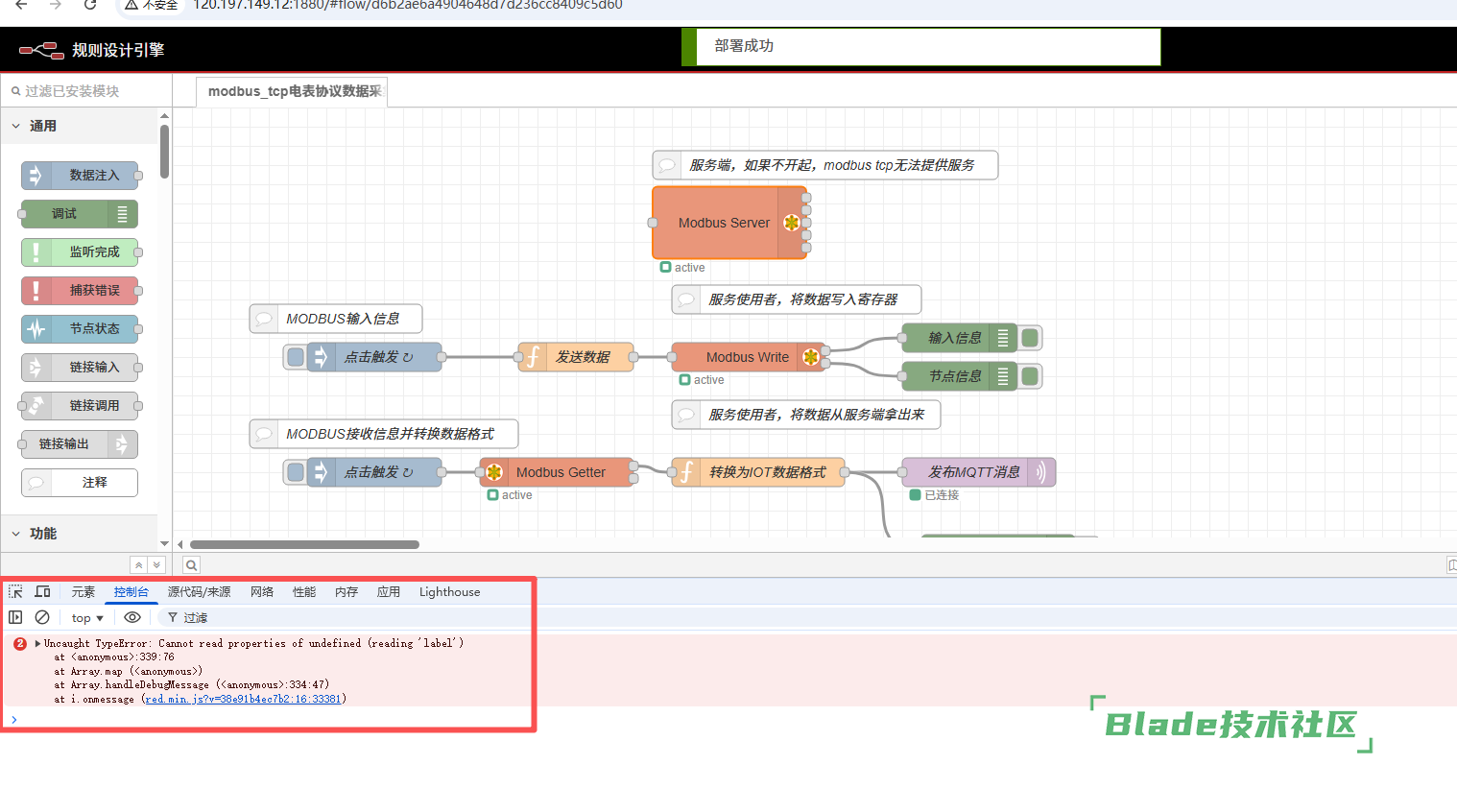Viewport: 1457px width, 812px height.
Task: Clear the console with the clear icon
Action: 42,617
